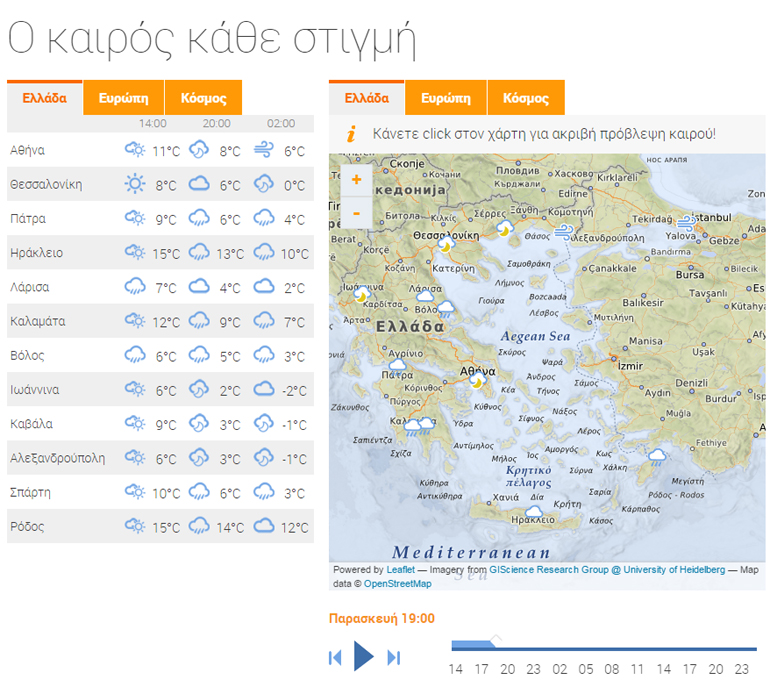Switch left panel to Ευρώπη tab
The width and height of the screenshot is (770, 687).
pos(124,98)
